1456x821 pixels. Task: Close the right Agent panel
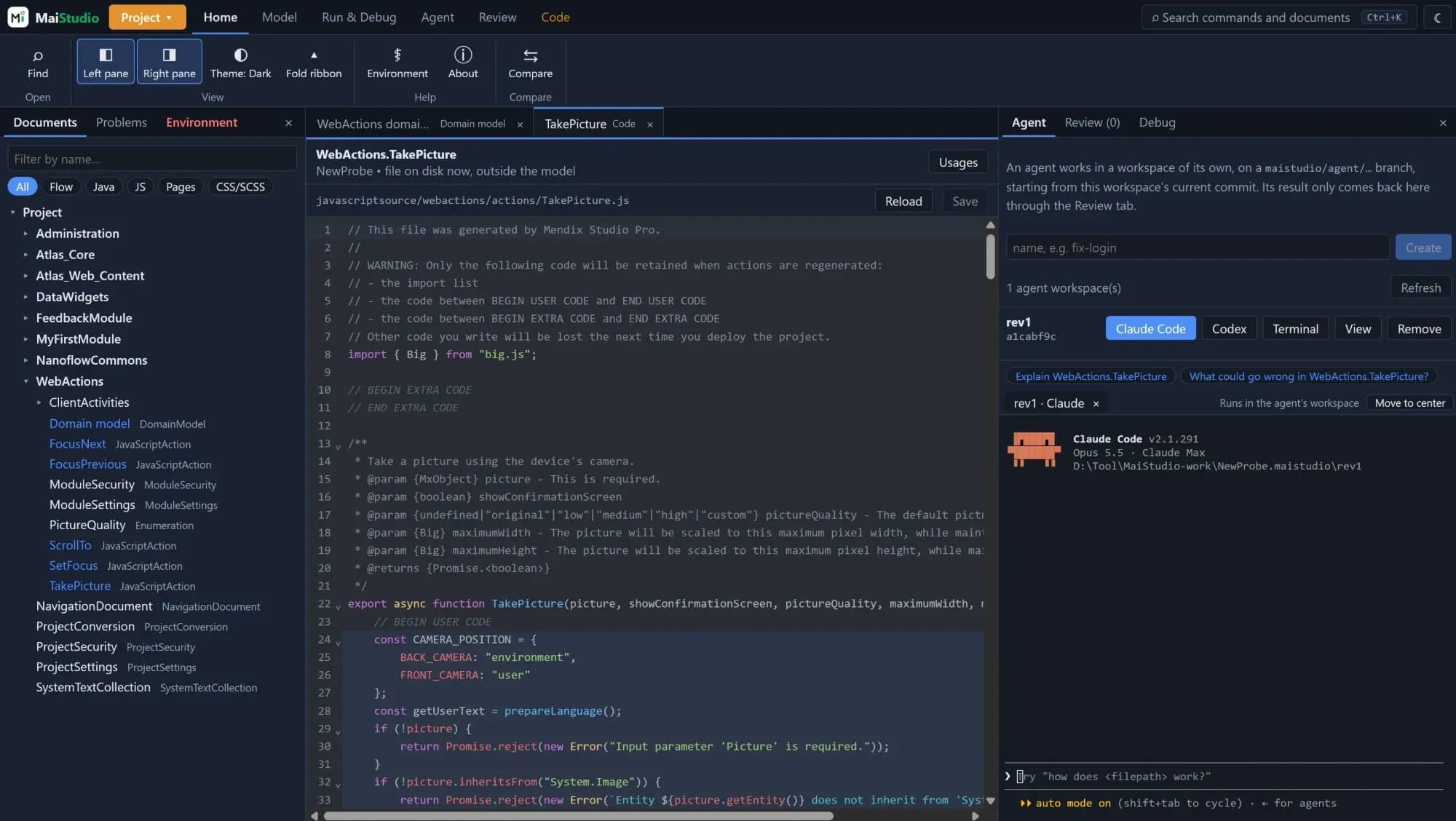pos(1443,123)
